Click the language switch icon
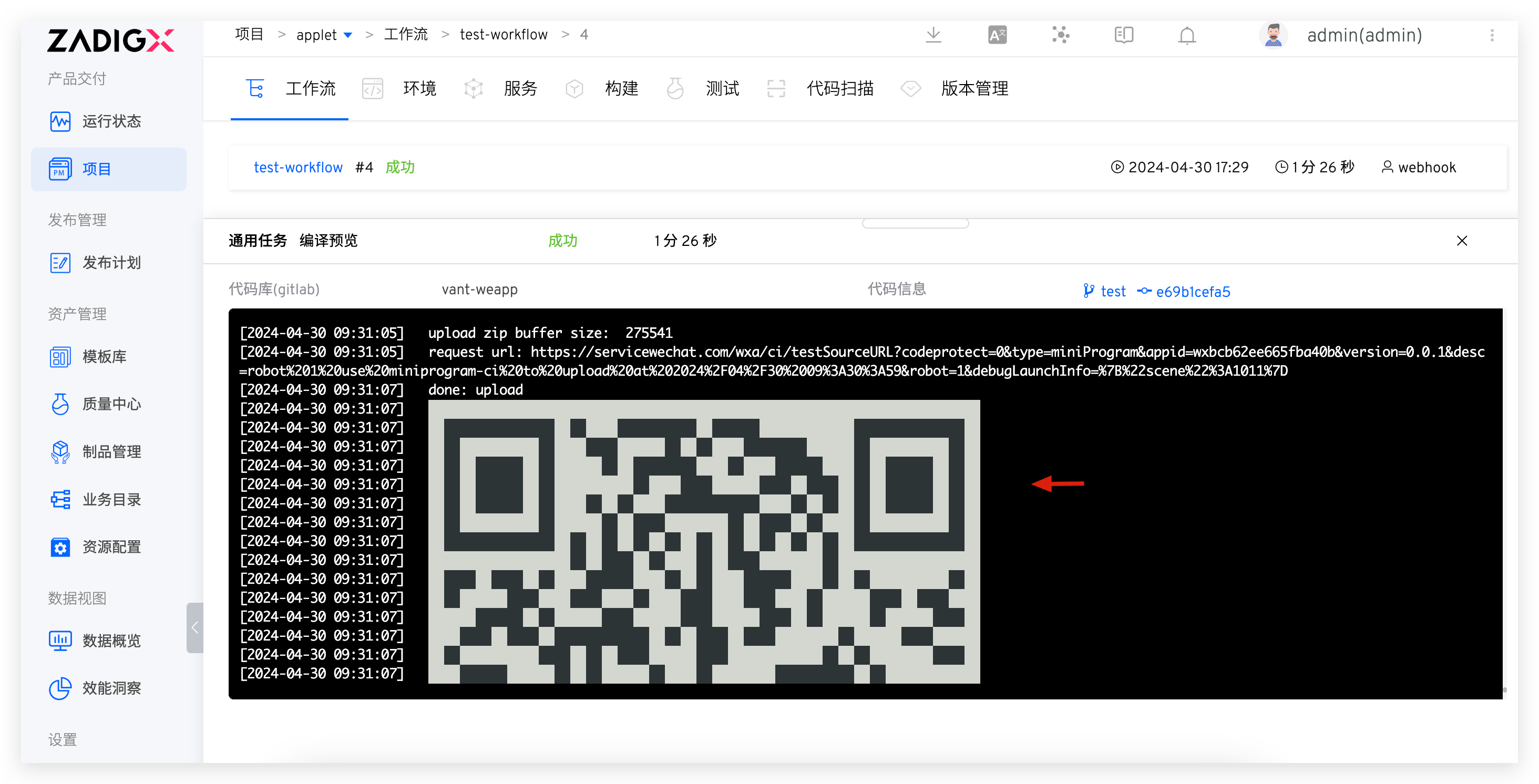1539x784 pixels. pos(997,35)
